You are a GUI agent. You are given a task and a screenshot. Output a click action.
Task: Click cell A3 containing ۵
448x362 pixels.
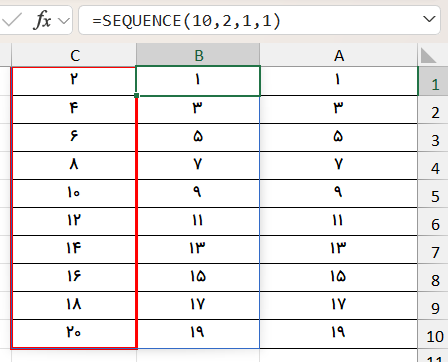point(339,138)
